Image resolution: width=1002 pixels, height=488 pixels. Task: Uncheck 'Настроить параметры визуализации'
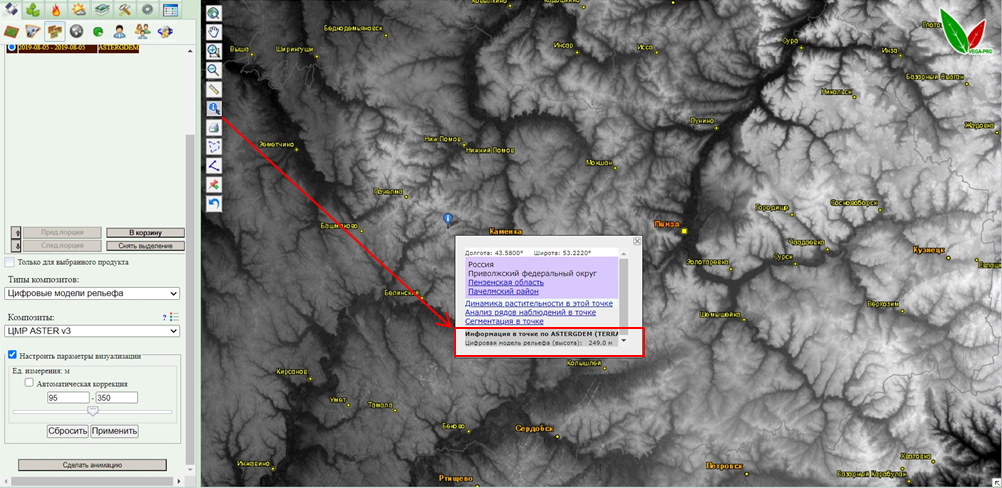13,355
